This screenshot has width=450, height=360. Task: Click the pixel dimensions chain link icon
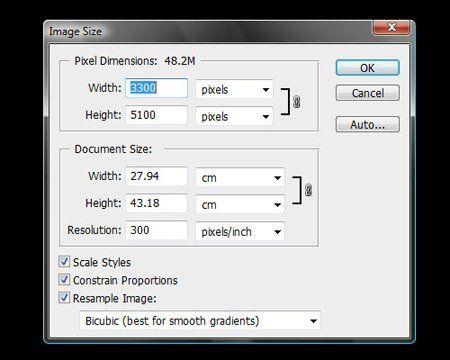297,102
